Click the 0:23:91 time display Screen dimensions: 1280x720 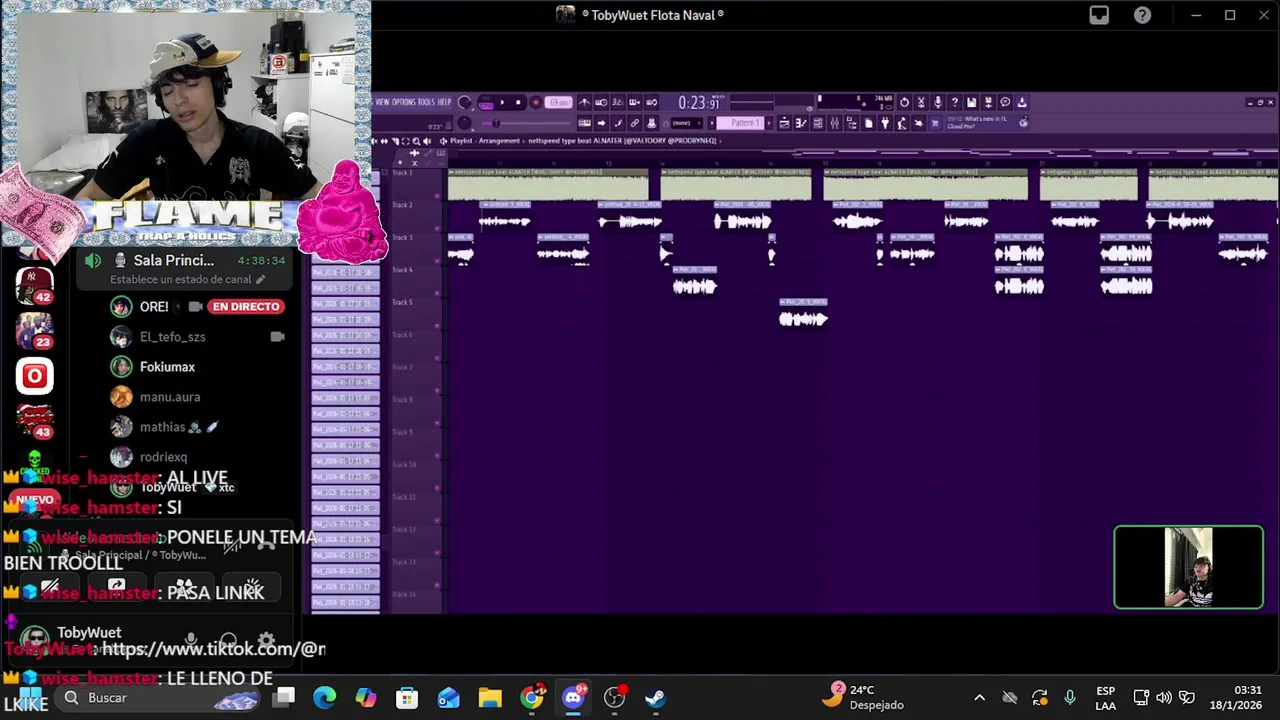(x=699, y=102)
